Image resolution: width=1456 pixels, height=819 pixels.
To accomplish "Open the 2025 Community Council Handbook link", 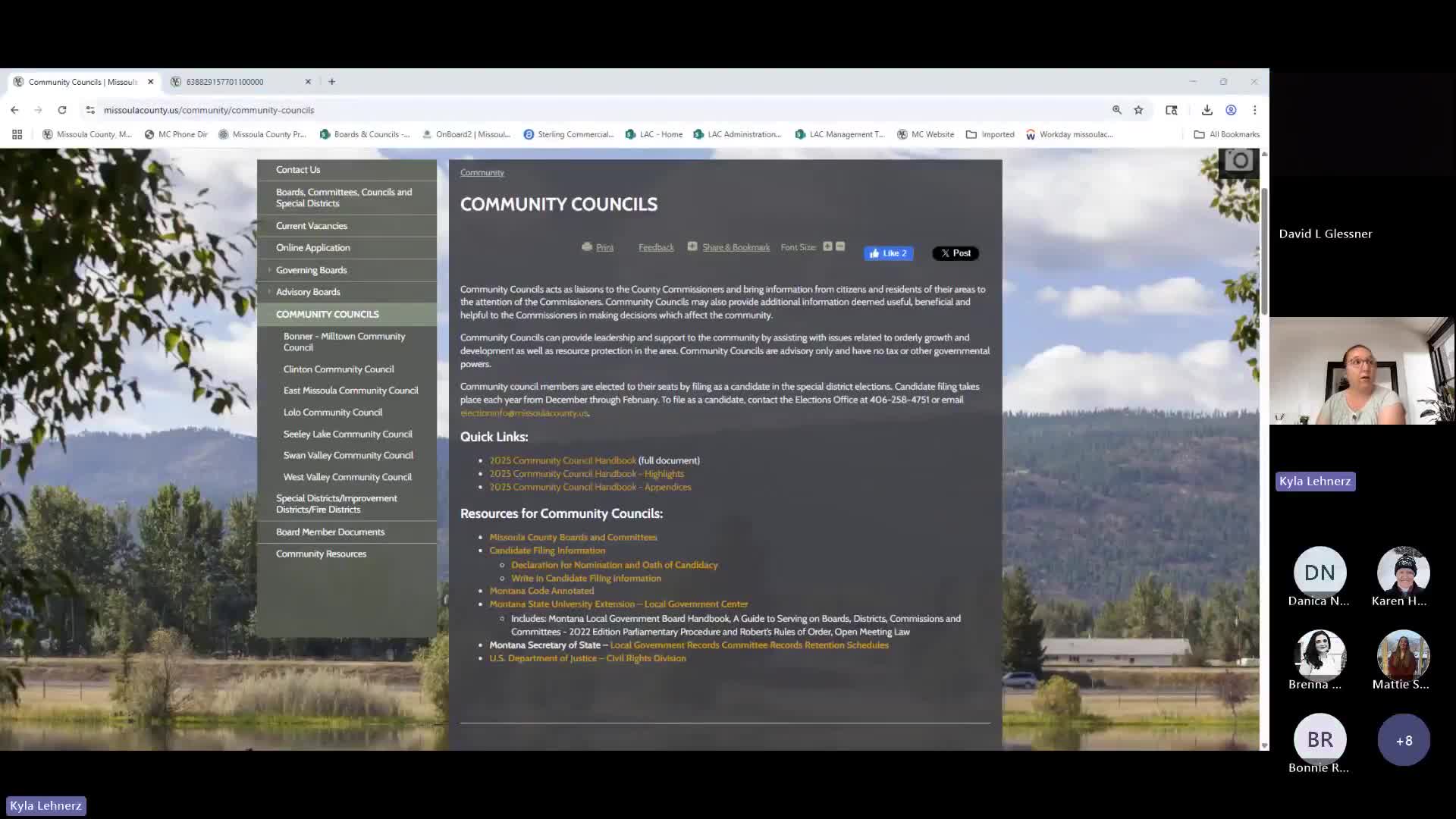I will coord(562,460).
